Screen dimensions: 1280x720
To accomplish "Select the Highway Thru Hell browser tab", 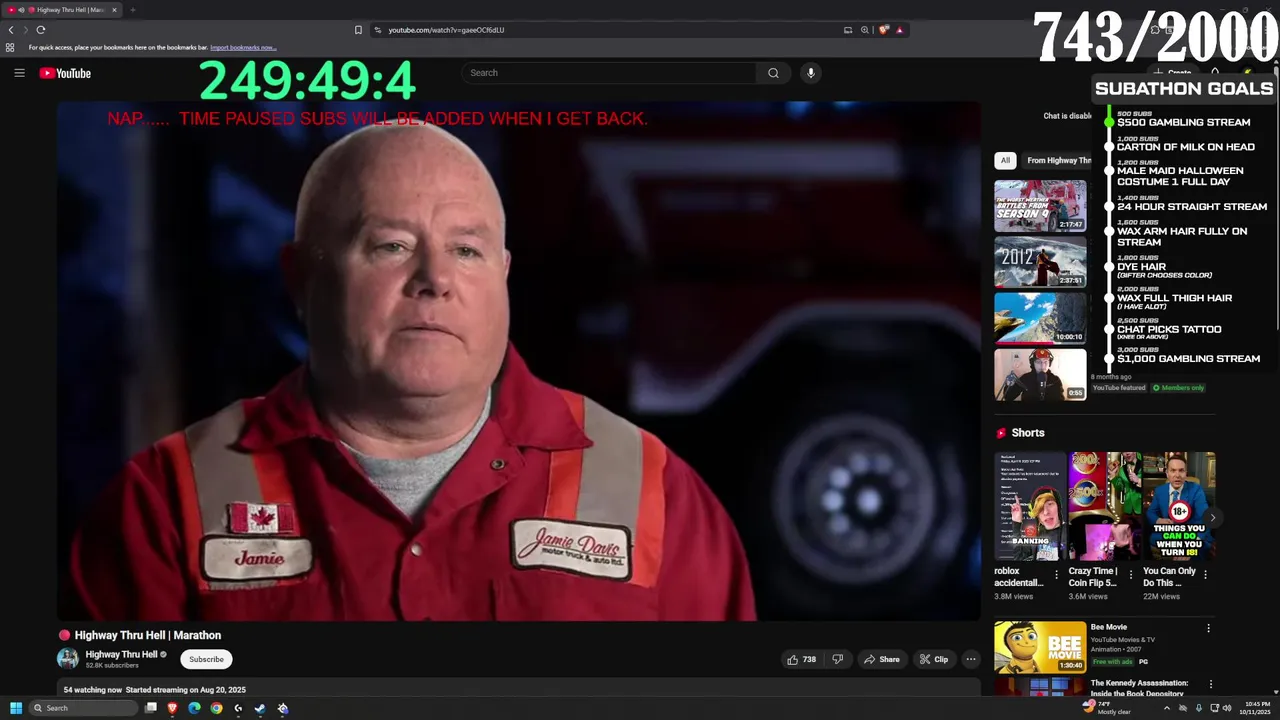I will [x=63, y=10].
